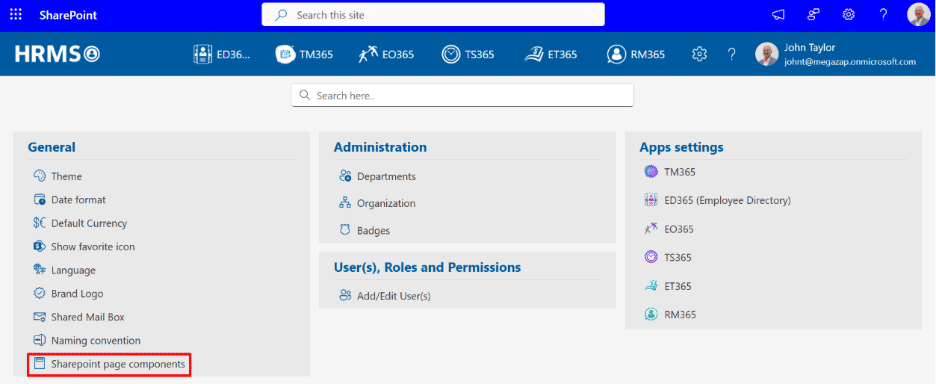Screen dimensions: 936x384
Task: Open SharePoint settings gear in top bar
Action: pyautogui.click(x=848, y=15)
